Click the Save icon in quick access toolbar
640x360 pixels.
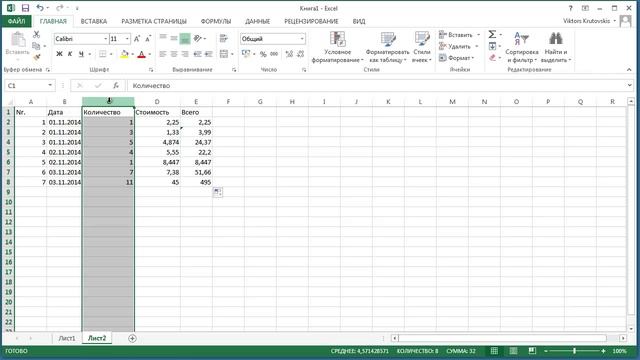click(x=25, y=8)
